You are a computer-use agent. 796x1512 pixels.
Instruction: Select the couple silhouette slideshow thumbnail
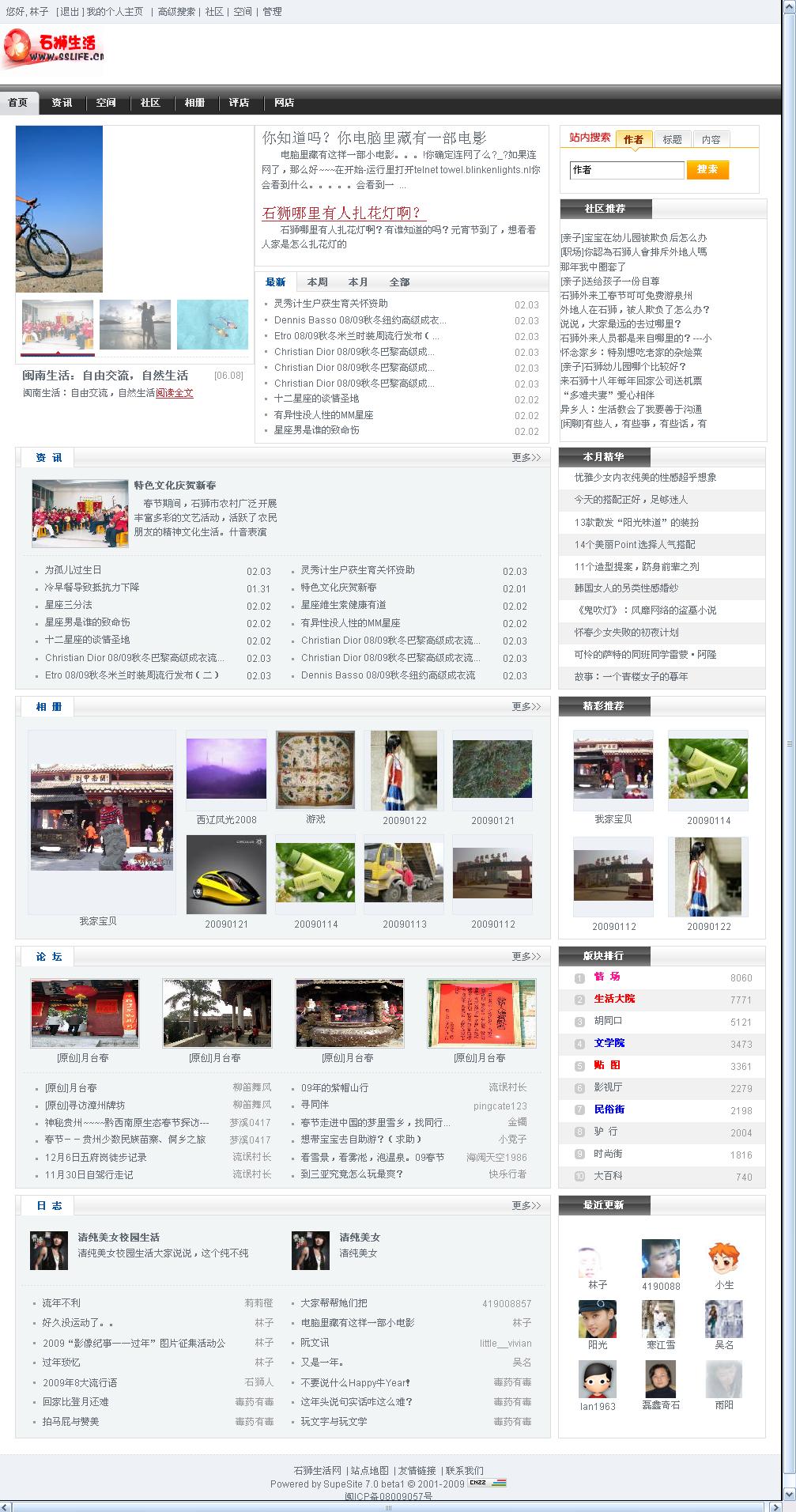coord(135,324)
